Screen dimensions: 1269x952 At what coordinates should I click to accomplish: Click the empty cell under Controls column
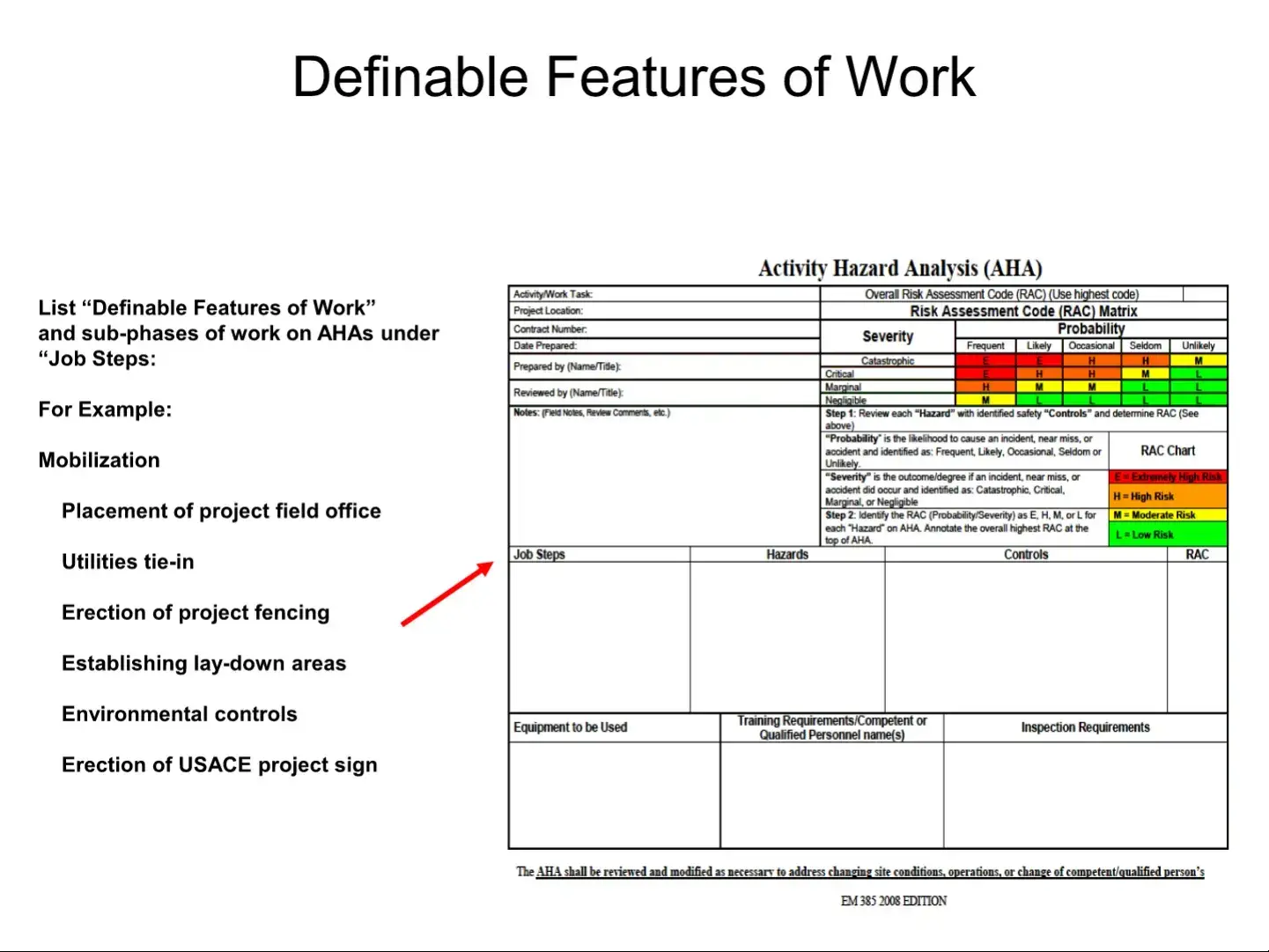pos(1025,637)
